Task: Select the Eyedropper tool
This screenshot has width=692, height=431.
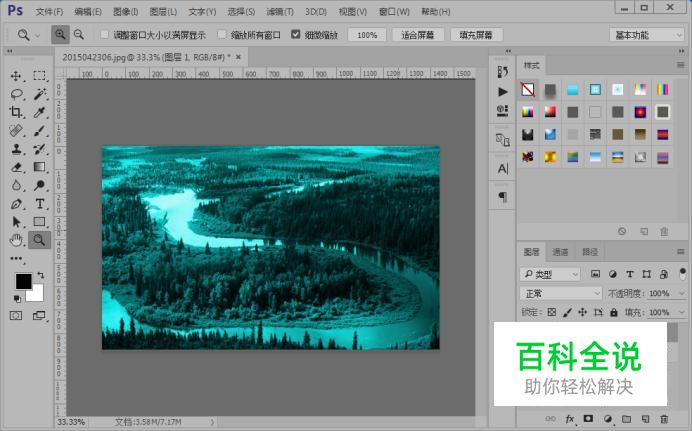Action: pyautogui.click(x=39, y=112)
